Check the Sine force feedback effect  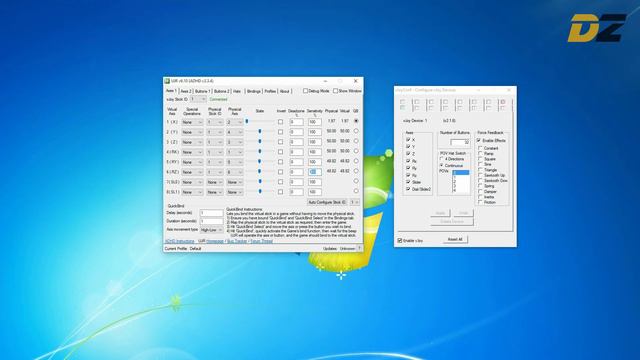[480, 164]
